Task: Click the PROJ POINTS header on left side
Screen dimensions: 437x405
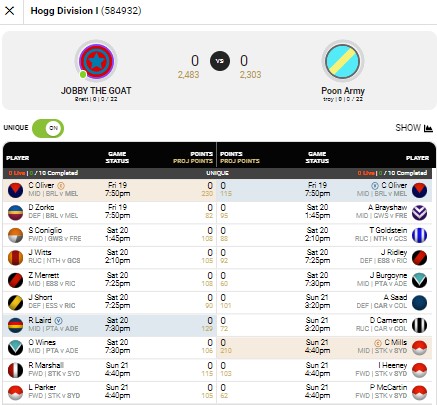Action: click(193, 161)
